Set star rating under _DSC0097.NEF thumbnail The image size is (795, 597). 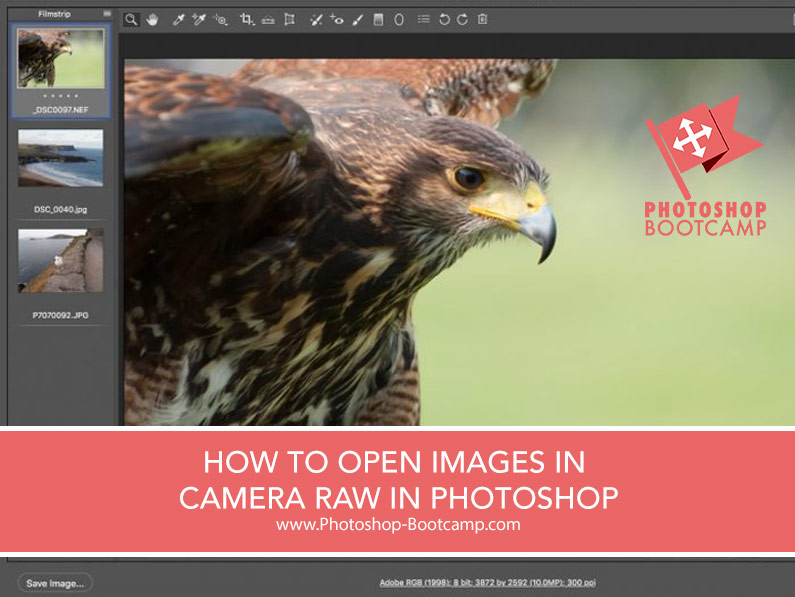[x=61, y=96]
